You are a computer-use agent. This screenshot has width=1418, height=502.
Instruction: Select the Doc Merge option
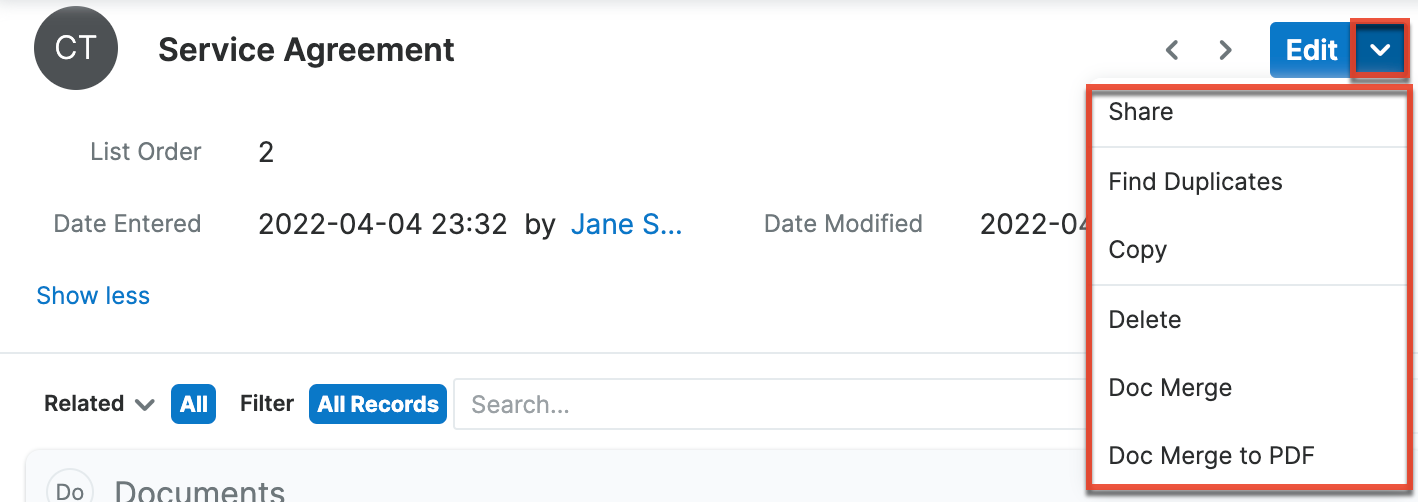(x=1170, y=388)
